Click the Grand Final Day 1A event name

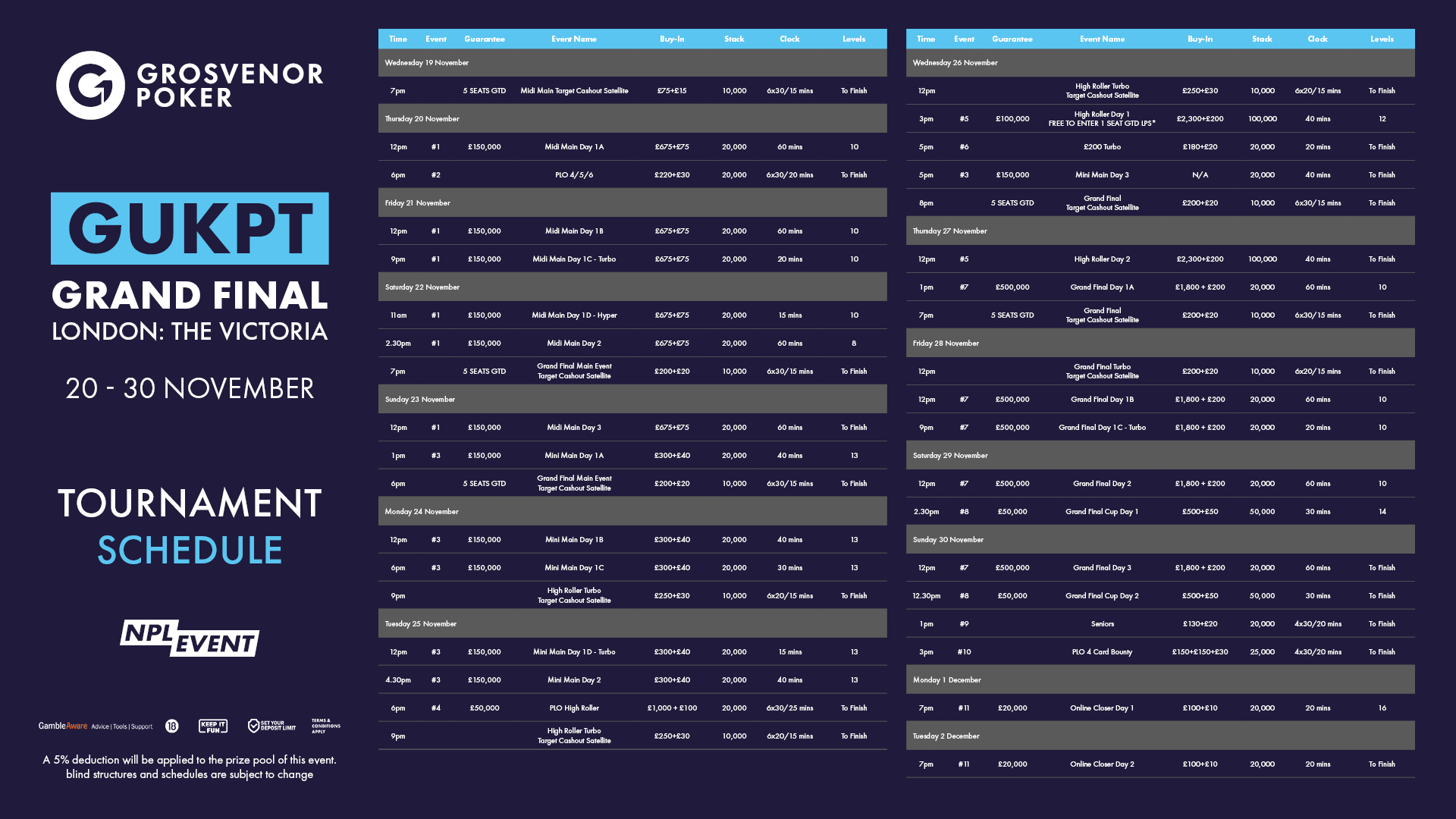pyautogui.click(x=1102, y=287)
